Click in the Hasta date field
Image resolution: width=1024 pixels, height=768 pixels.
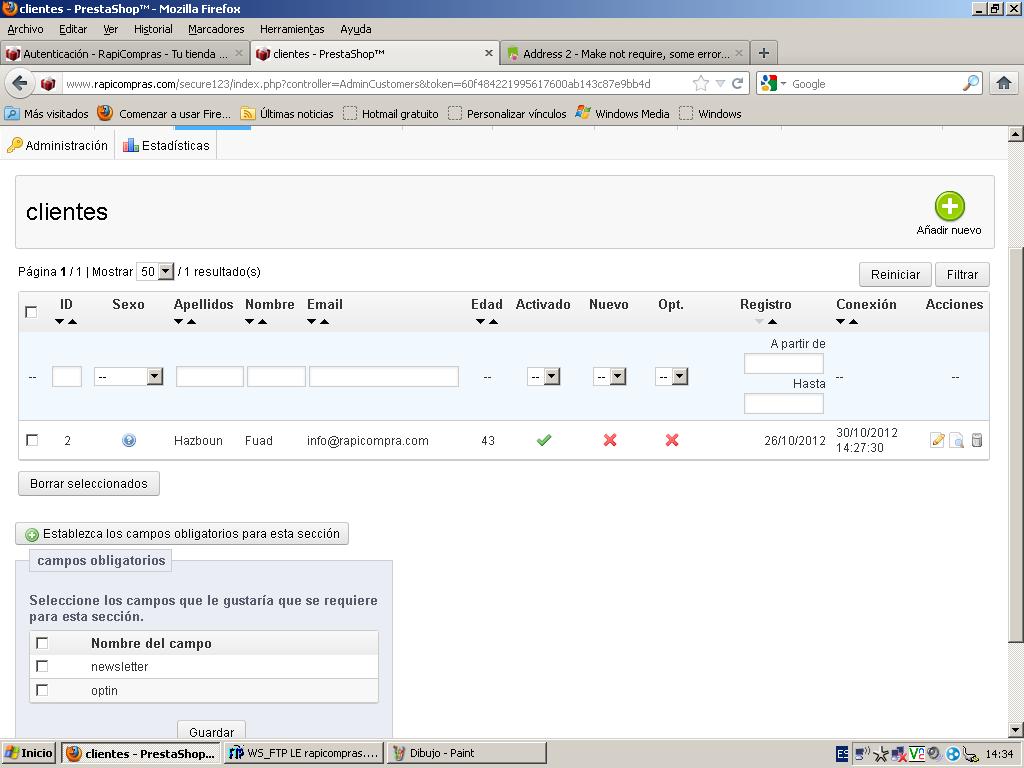[x=784, y=403]
